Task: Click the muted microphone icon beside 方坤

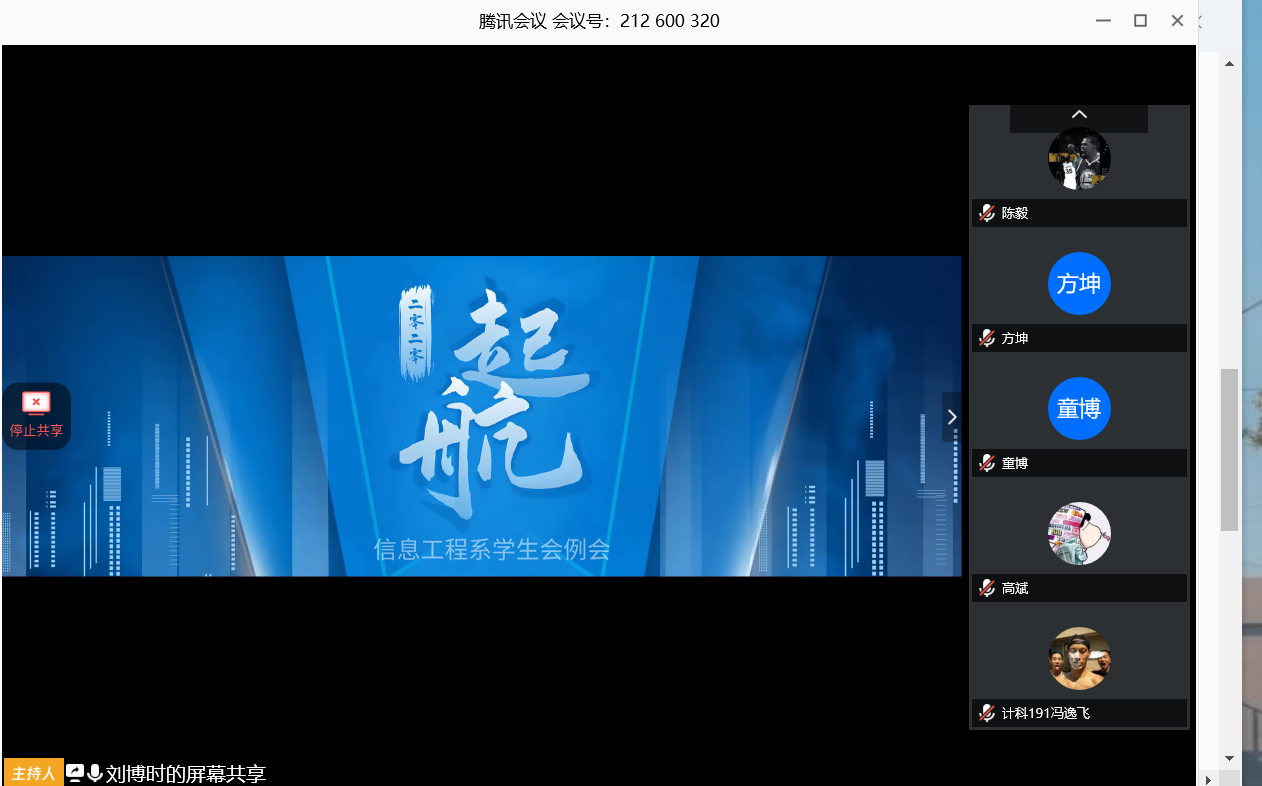Action: pos(987,338)
